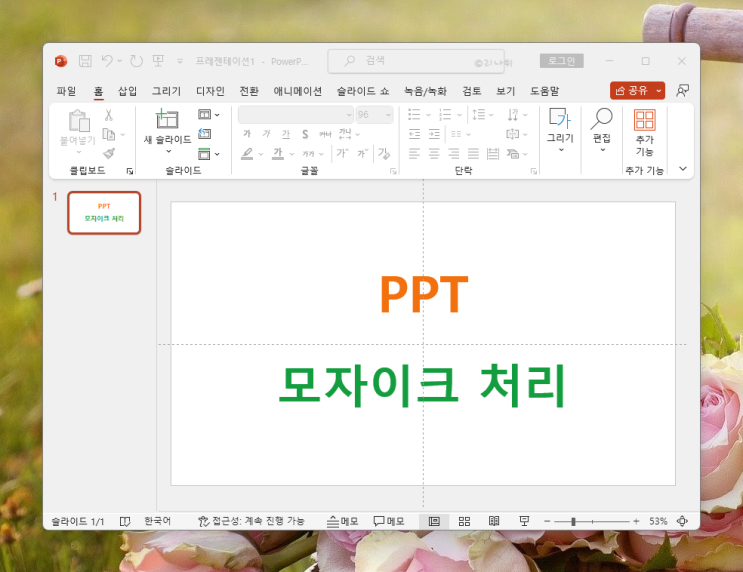Decrease list indent level
Image resolution: width=743 pixels, height=572 pixels.
[x=415, y=134]
